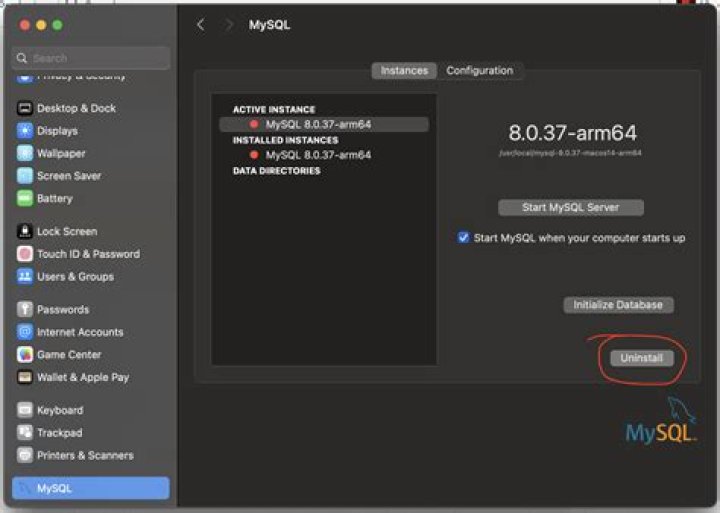The image size is (720, 513).
Task: Toggle Start MySQL when computer starts up
Action: click(463, 237)
